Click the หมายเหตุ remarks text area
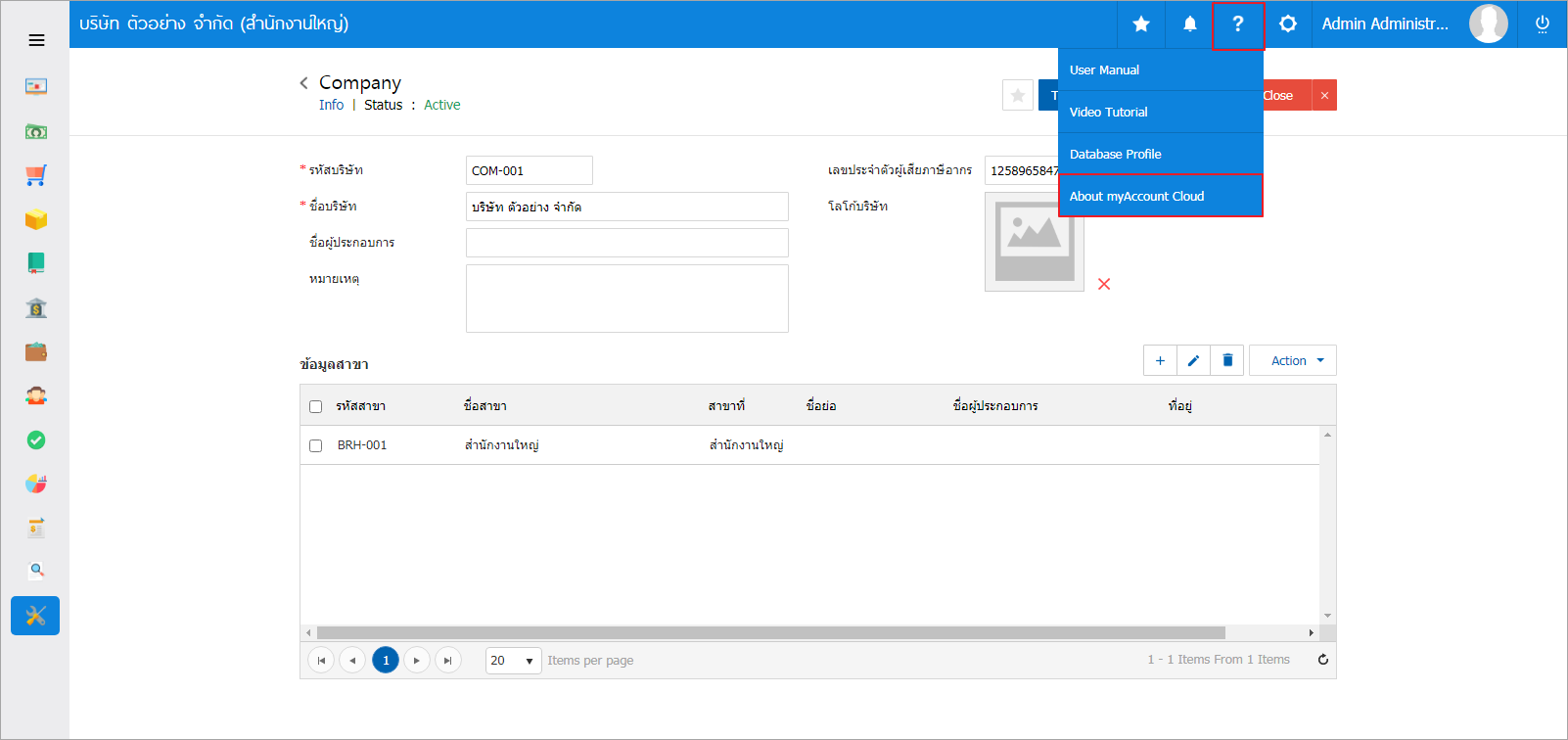This screenshot has height=740, width=1568. pos(627,299)
